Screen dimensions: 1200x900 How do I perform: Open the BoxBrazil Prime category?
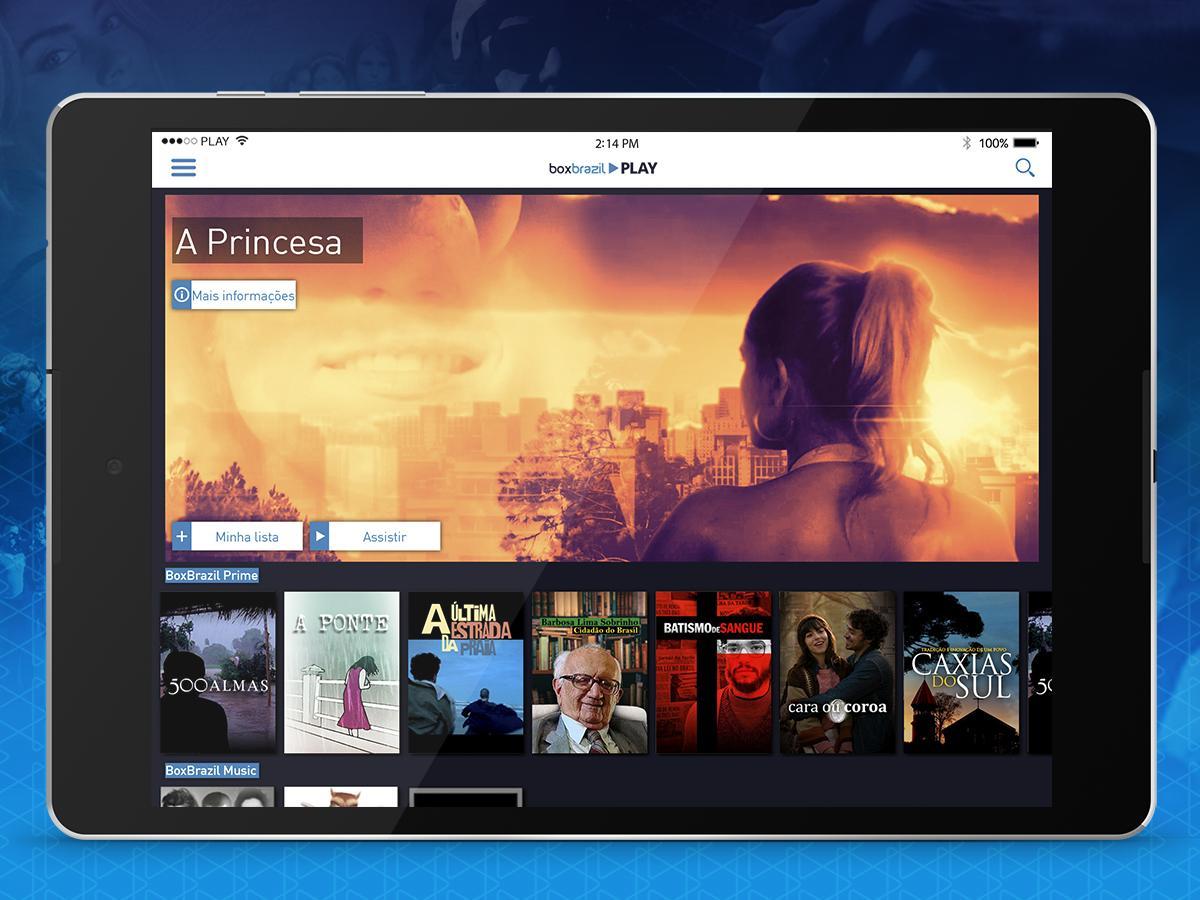coord(212,575)
